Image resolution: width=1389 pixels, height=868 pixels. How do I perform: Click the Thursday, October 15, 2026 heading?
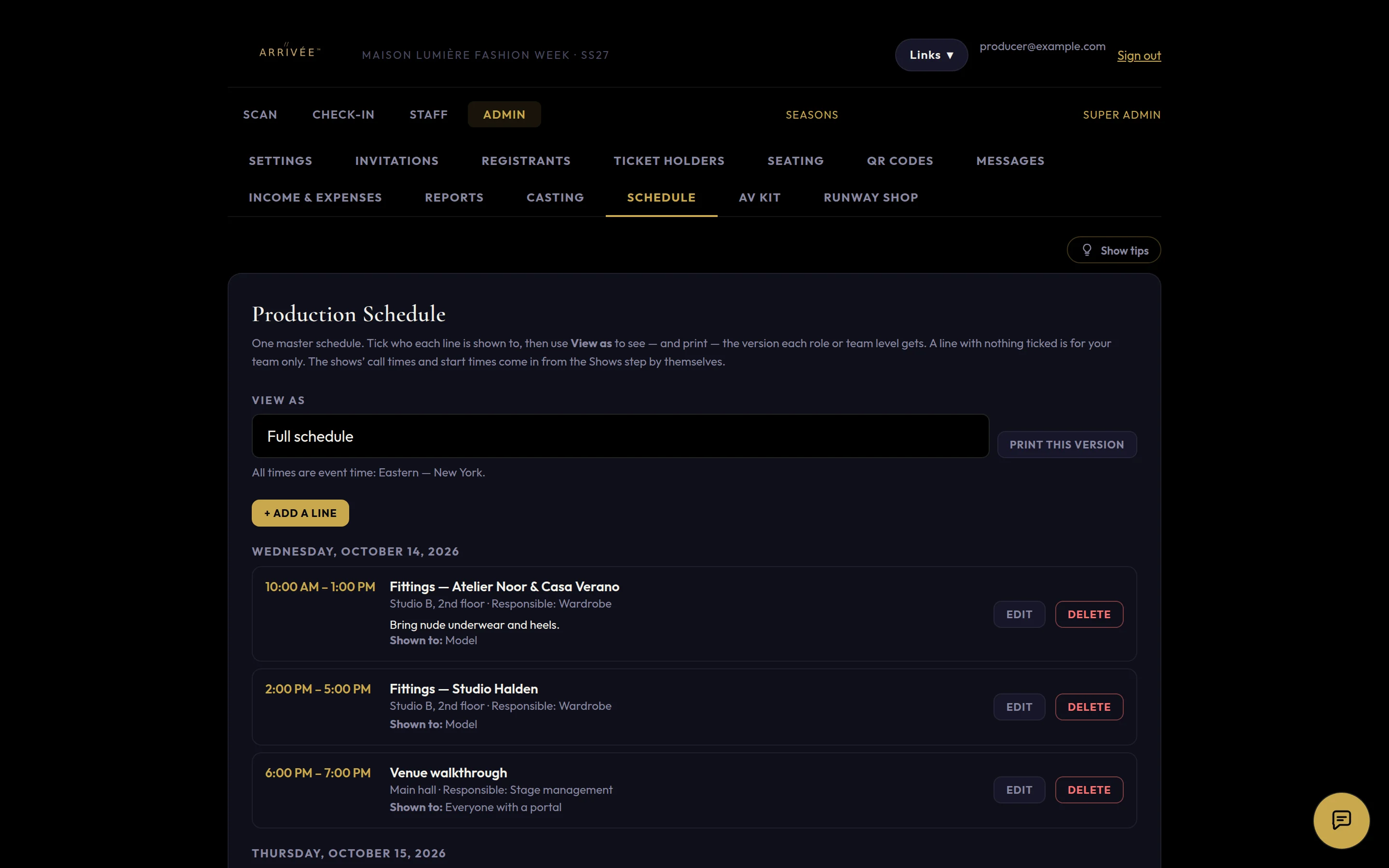click(x=349, y=853)
